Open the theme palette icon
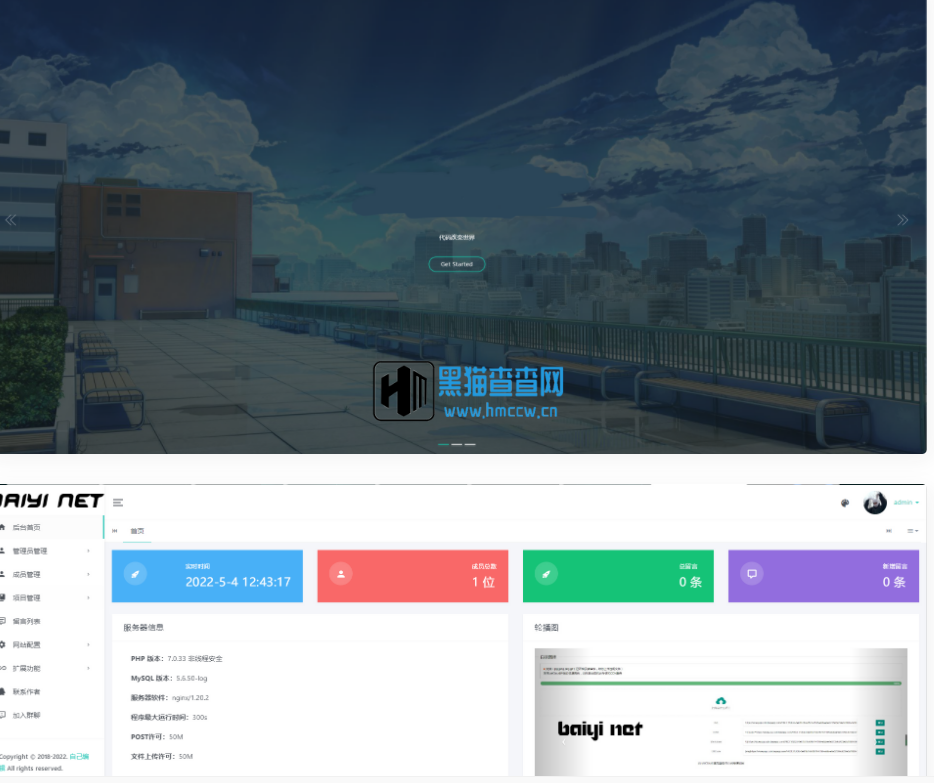Screen dimensions: 934x783 [845, 503]
